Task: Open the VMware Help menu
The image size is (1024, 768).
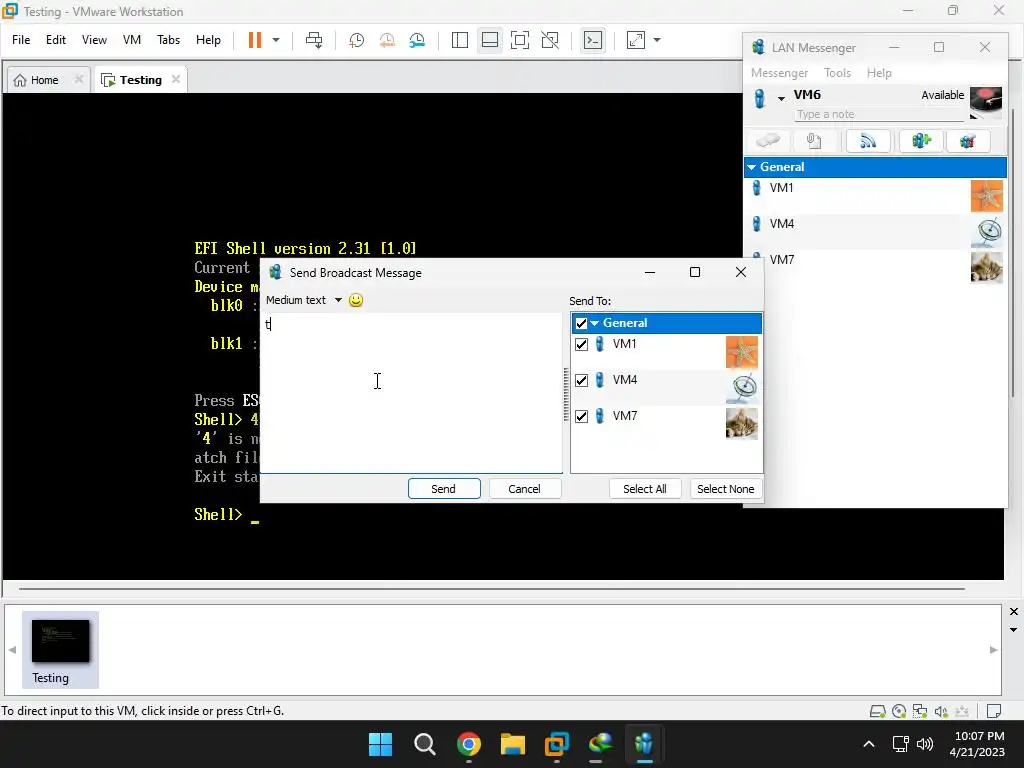Action: click(208, 40)
